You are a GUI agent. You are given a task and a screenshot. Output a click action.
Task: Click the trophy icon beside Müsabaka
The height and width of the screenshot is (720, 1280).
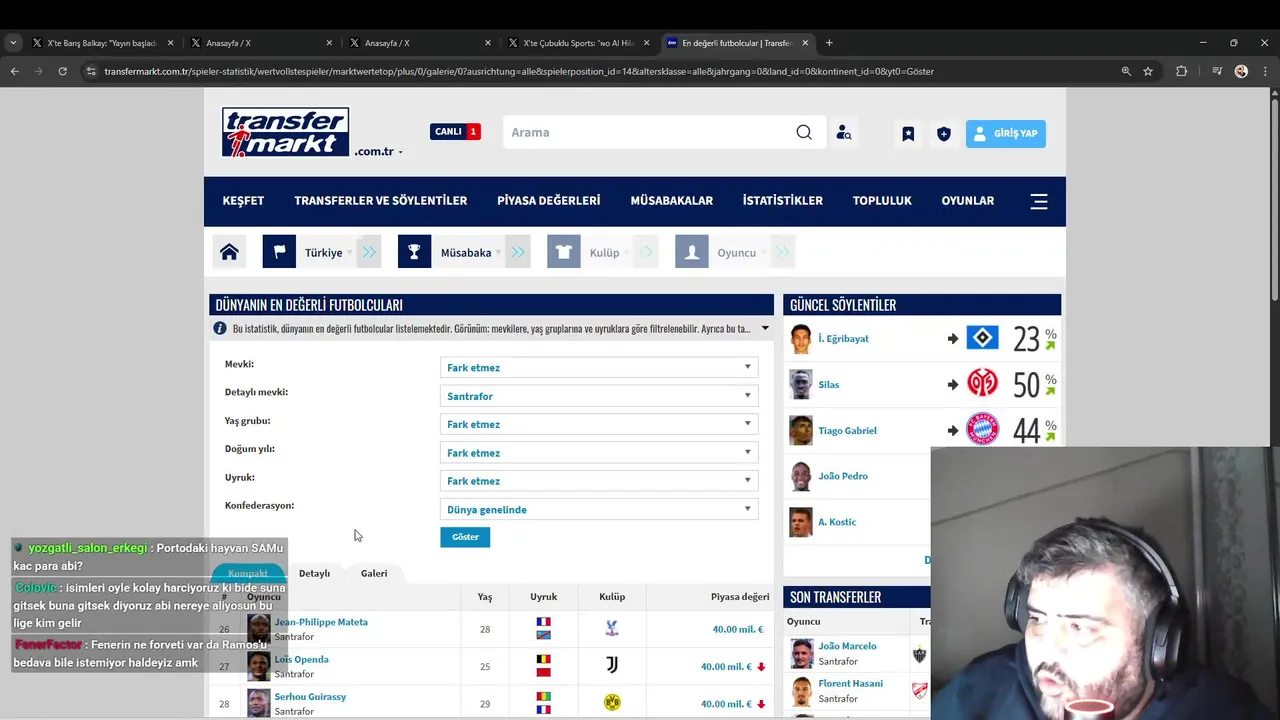pyautogui.click(x=414, y=252)
